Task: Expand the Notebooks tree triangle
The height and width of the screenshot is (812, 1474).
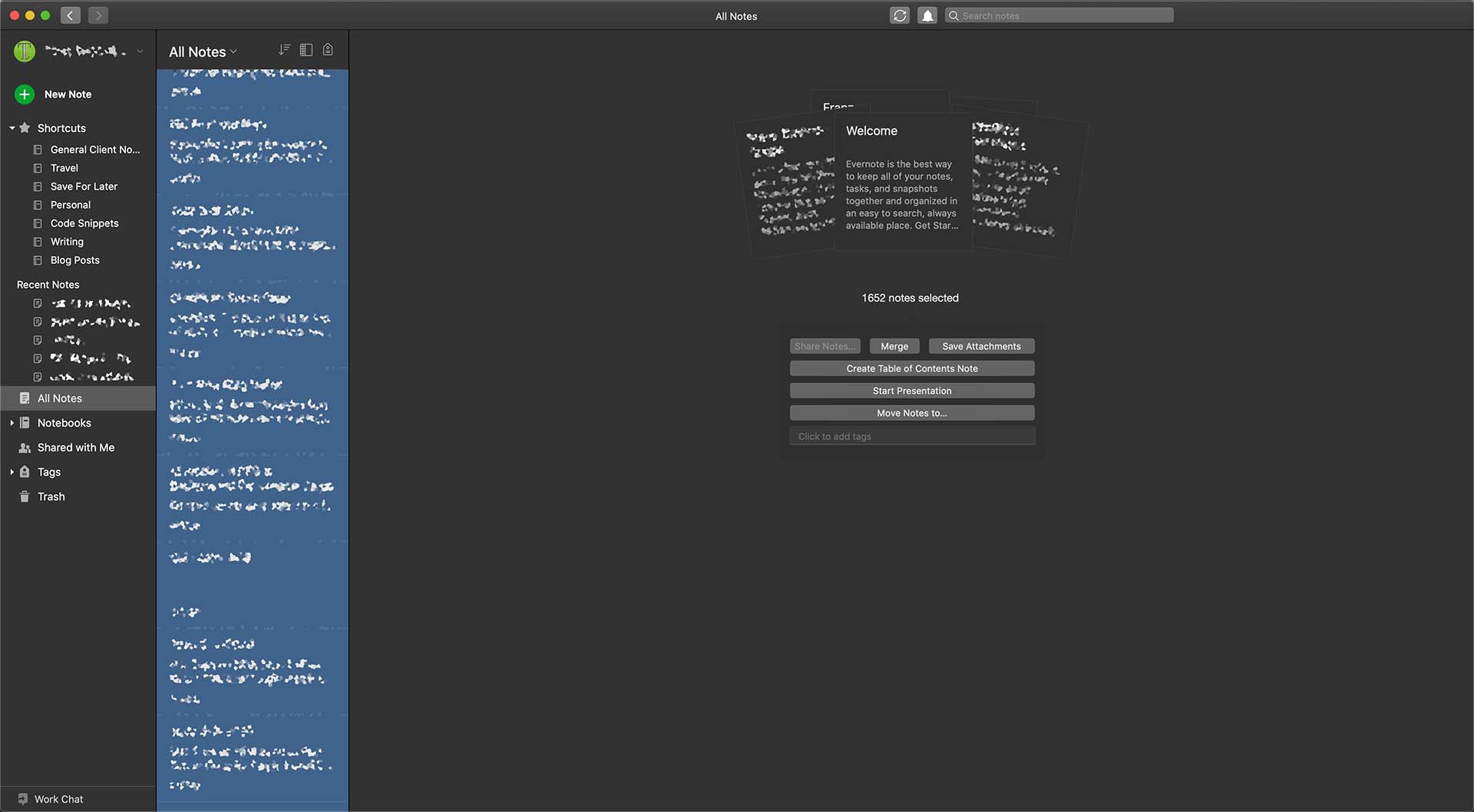Action: click(12, 423)
